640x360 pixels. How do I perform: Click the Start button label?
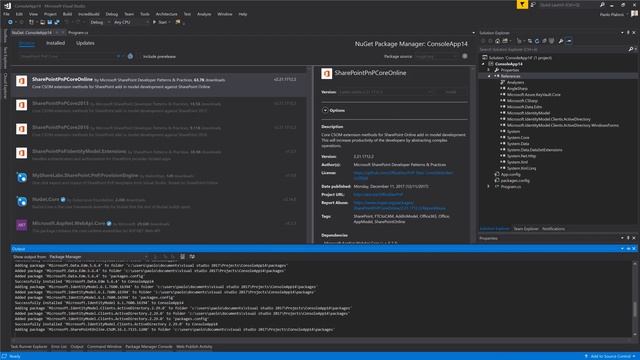(162, 22)
